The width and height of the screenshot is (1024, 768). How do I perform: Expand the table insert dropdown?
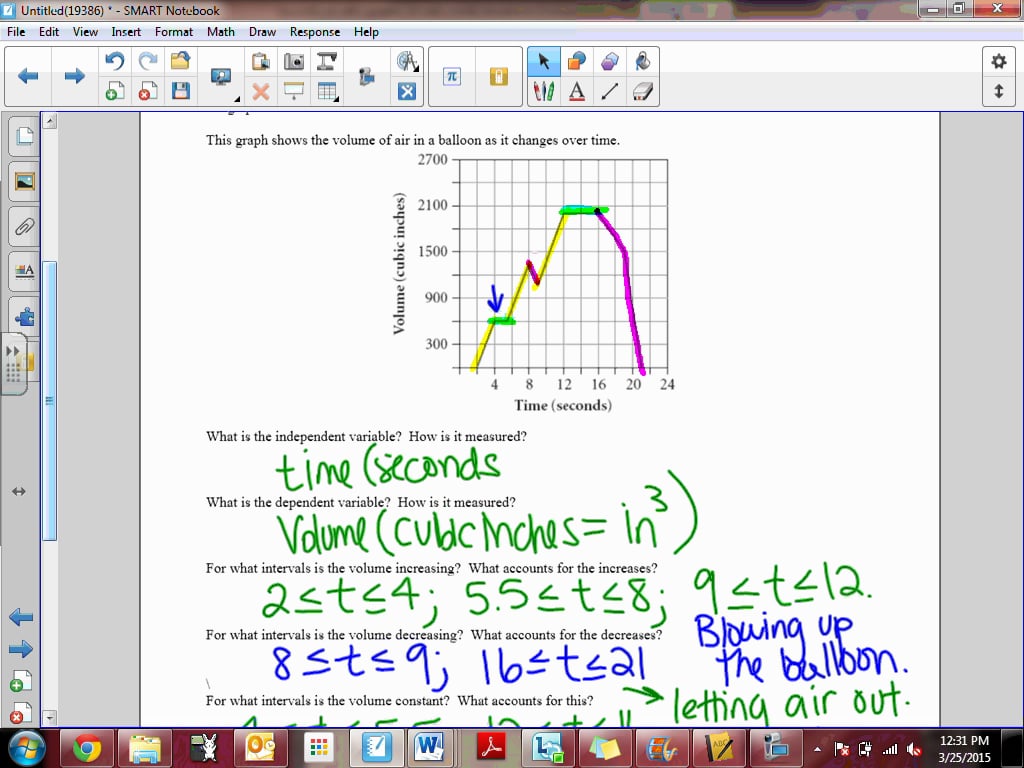(337, 100)
